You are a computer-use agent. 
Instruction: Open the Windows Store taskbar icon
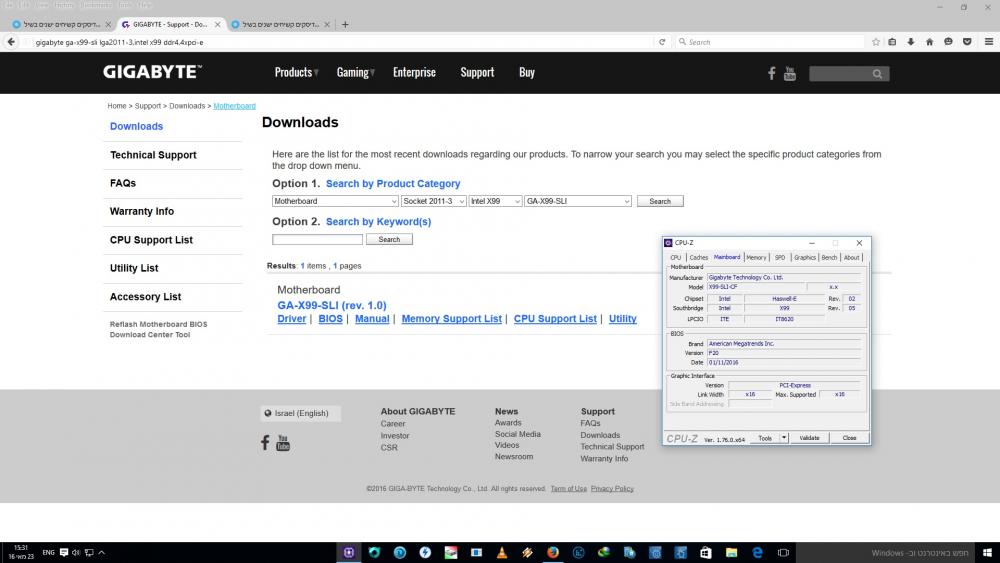tap(706, 553)
